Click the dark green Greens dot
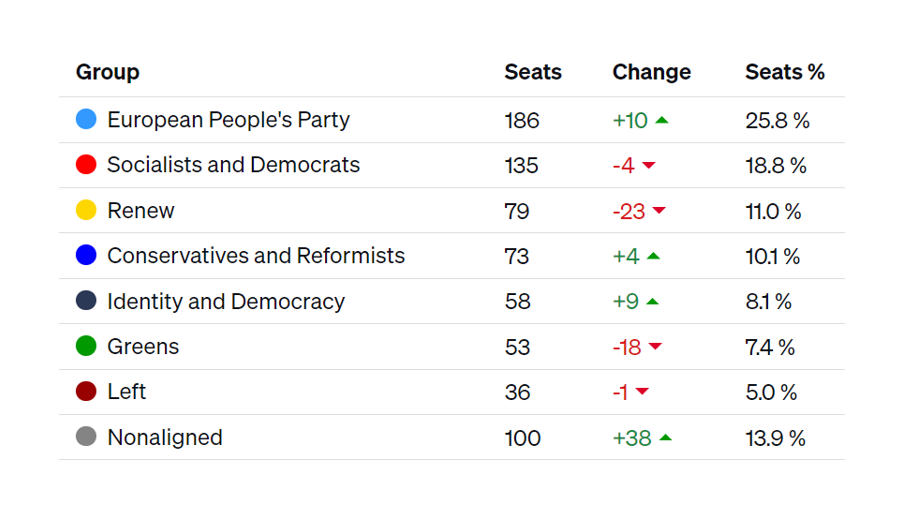 [x=86, y=346]
